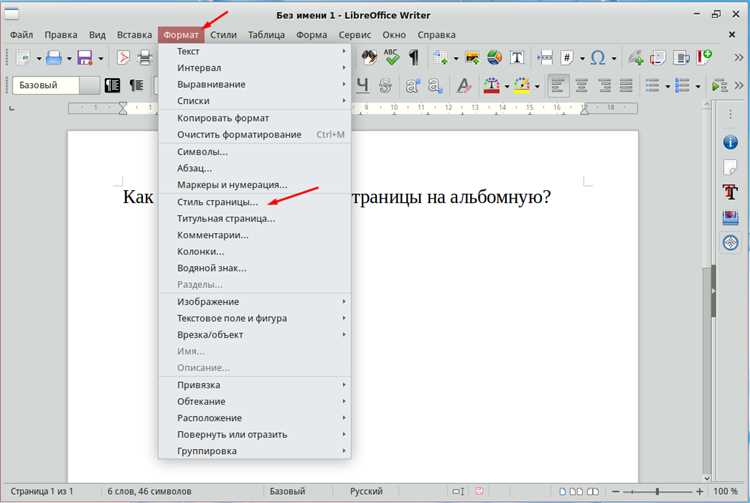This screenshot has height=503, width=750.
Task: Click the Русский language status field
Action: (366, 491)
